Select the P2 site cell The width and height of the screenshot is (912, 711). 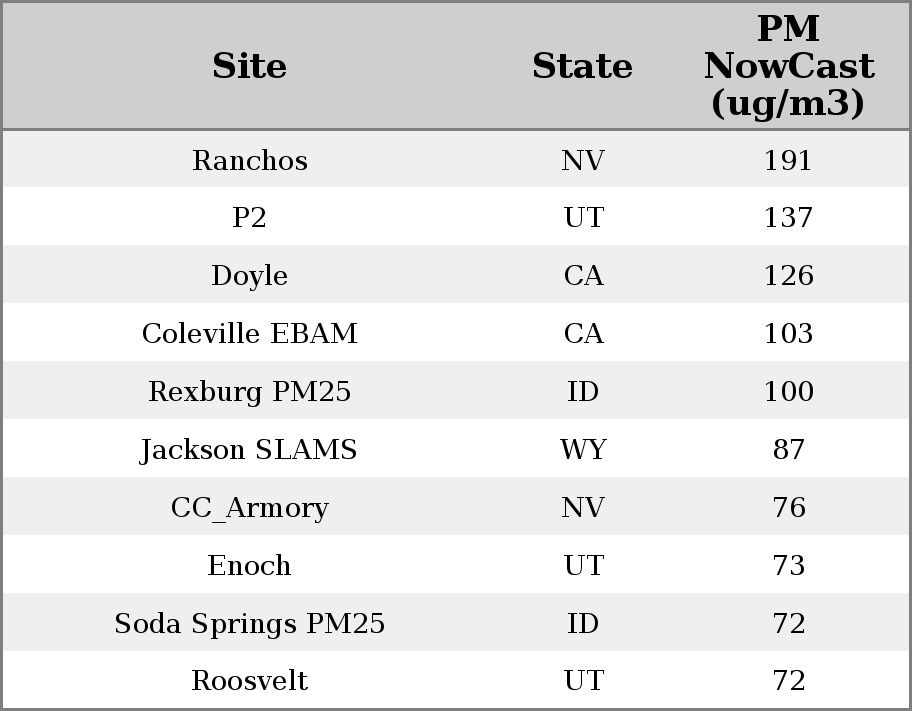coord(250,218)
